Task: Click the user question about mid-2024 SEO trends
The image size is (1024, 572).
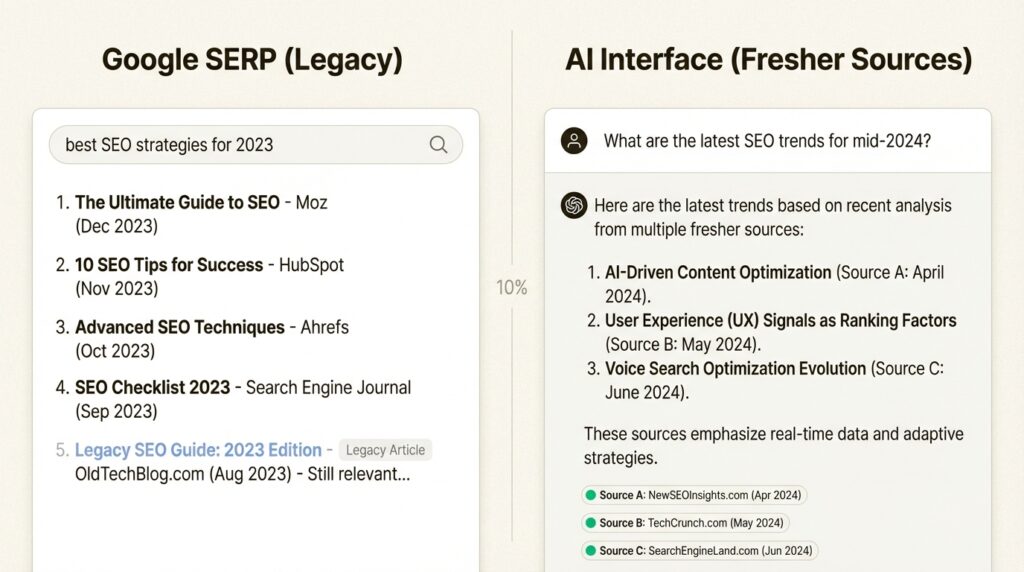Action: (x=767, y=141)
